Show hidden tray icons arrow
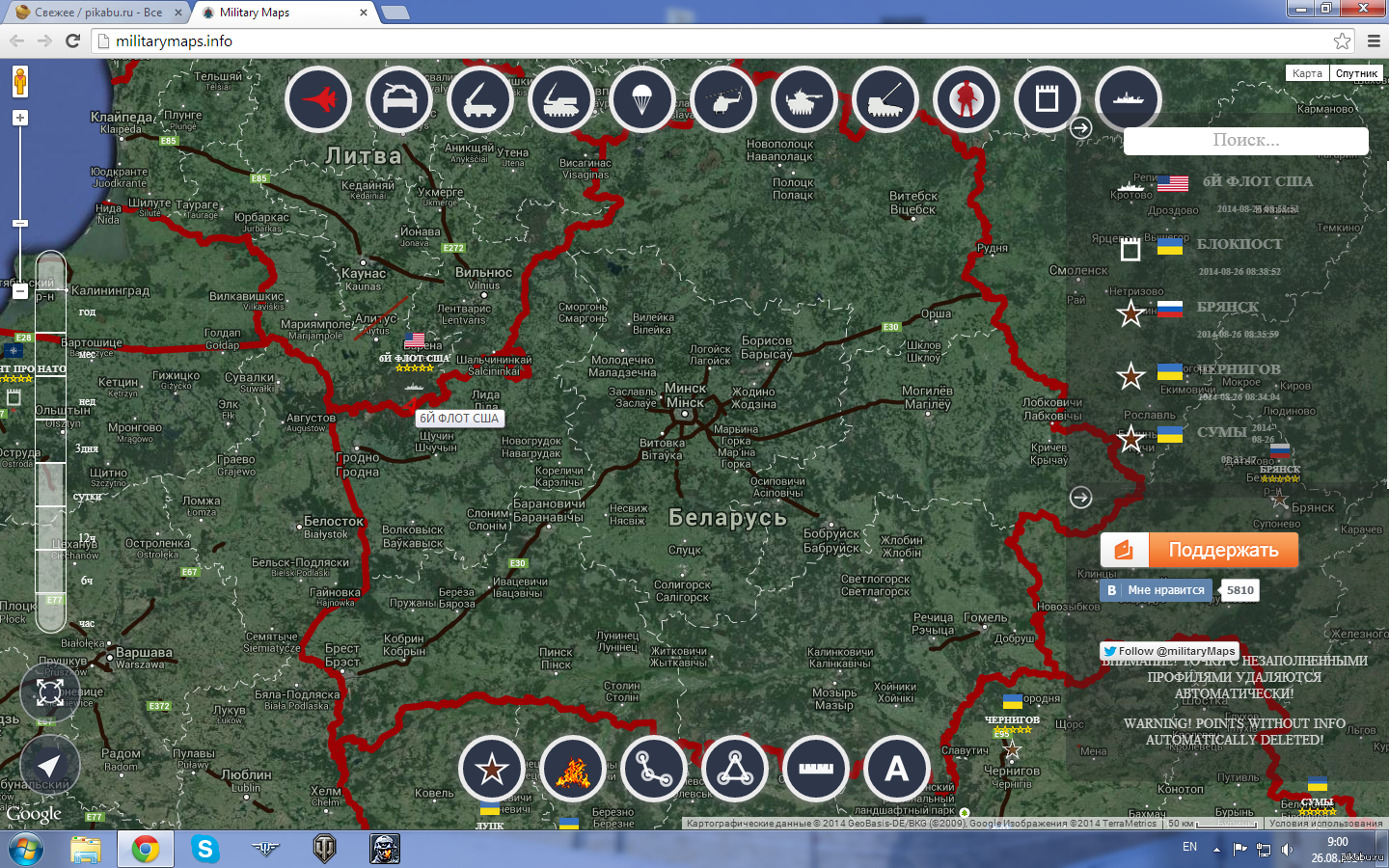The image size is (1389, 868). pos(1216,849)
